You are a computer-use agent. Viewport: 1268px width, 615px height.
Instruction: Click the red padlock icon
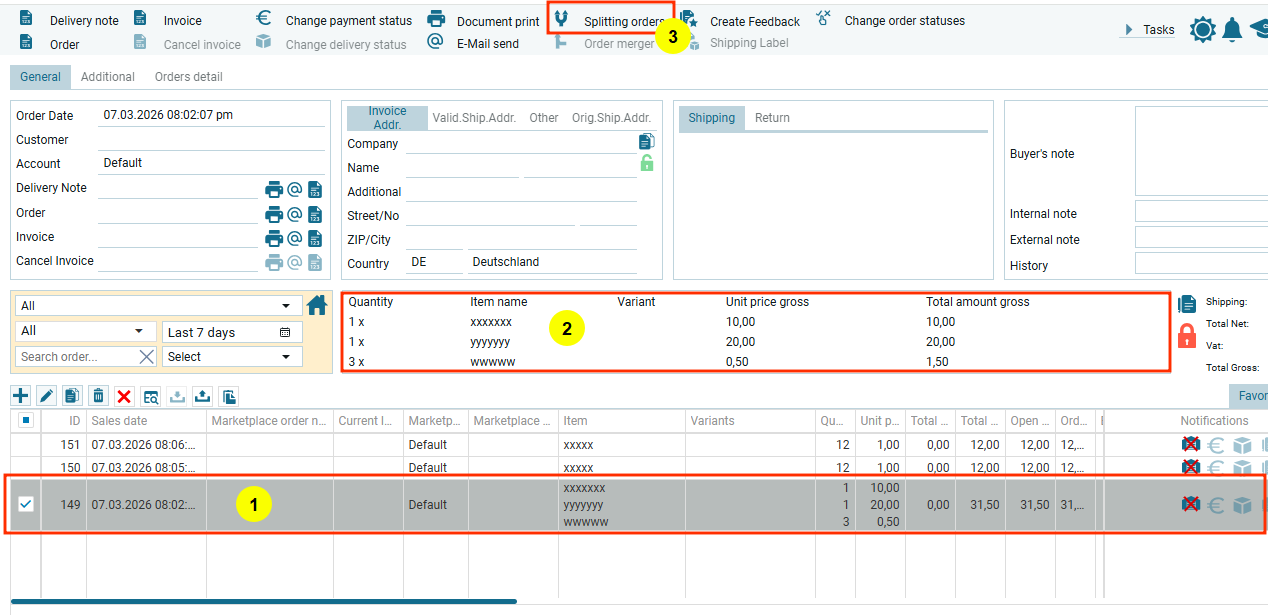click(x=1187, y=335)
